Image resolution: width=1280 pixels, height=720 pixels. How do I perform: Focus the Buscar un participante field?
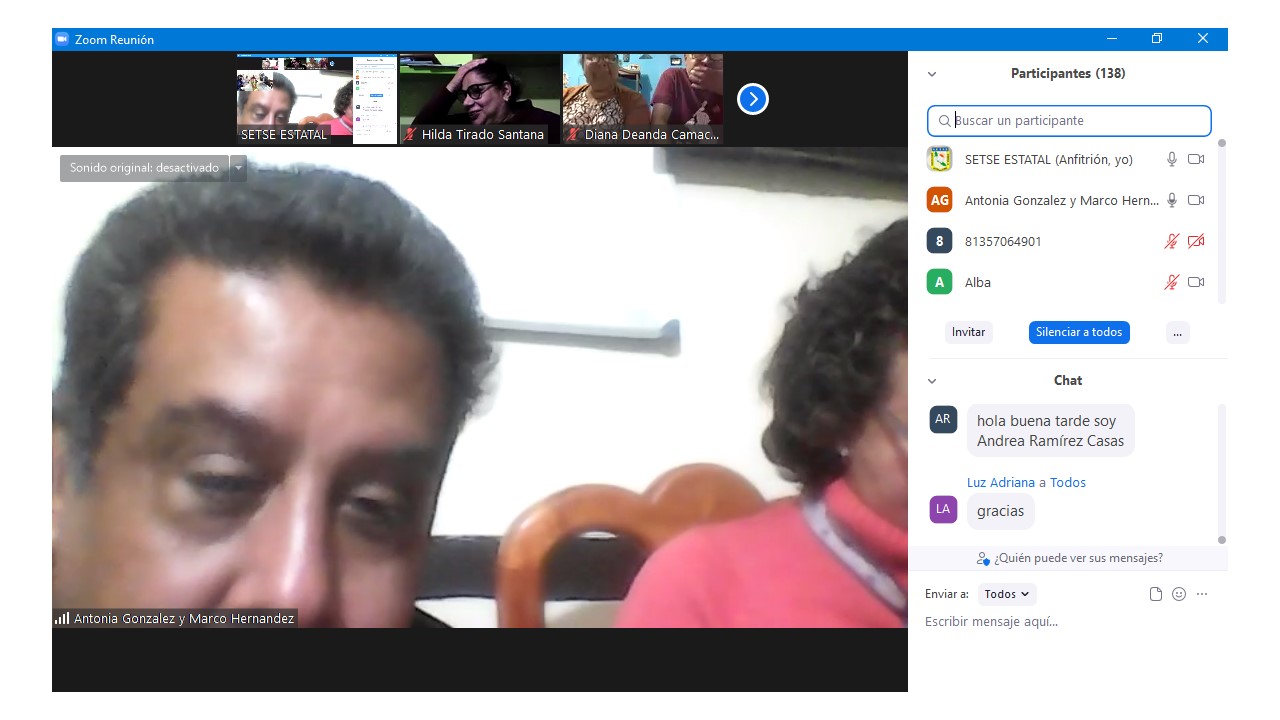(1069, 121)
